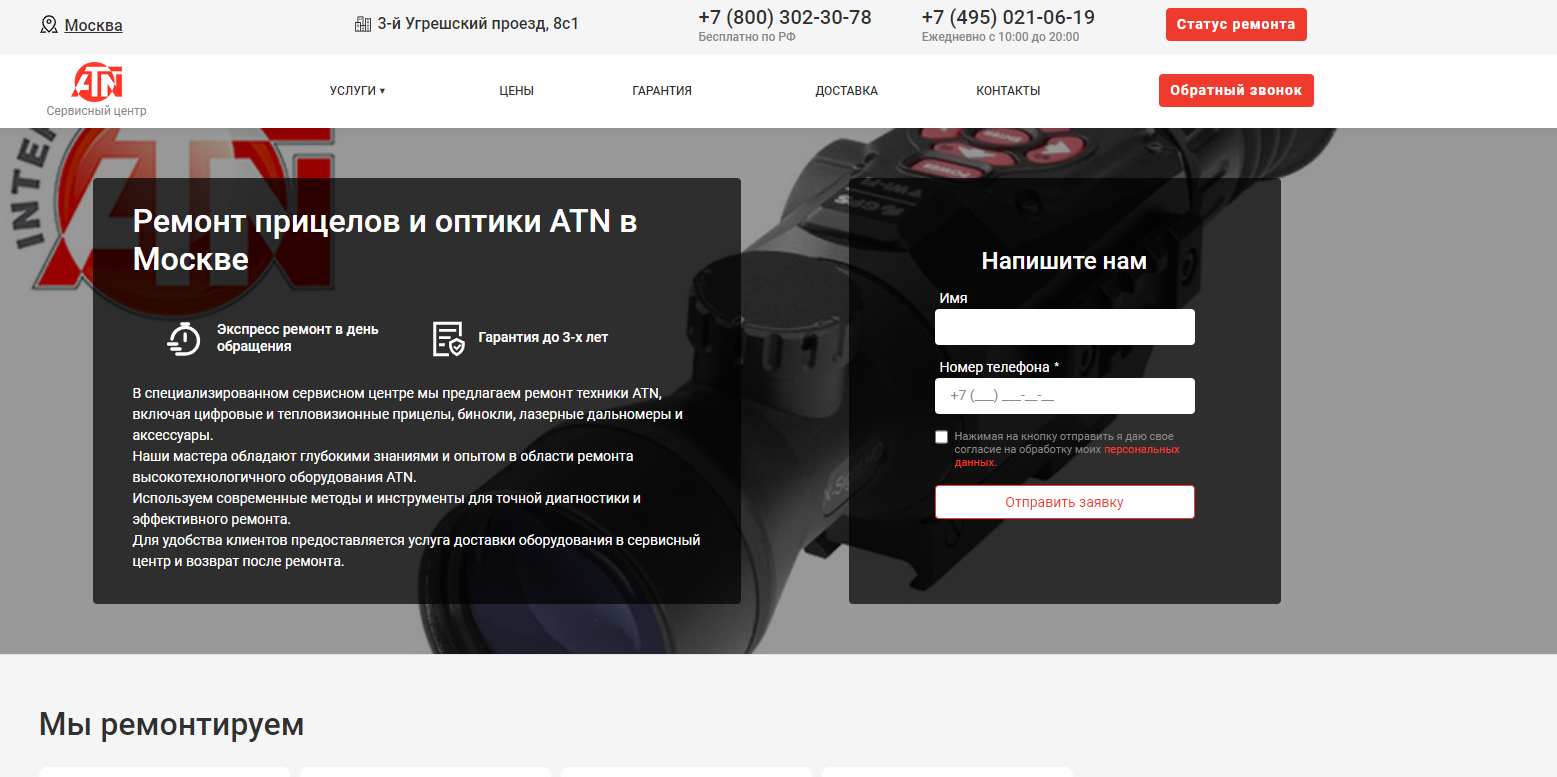Click the express repair stopwatch icon
Screen dimensions: 1557x777
184,338
